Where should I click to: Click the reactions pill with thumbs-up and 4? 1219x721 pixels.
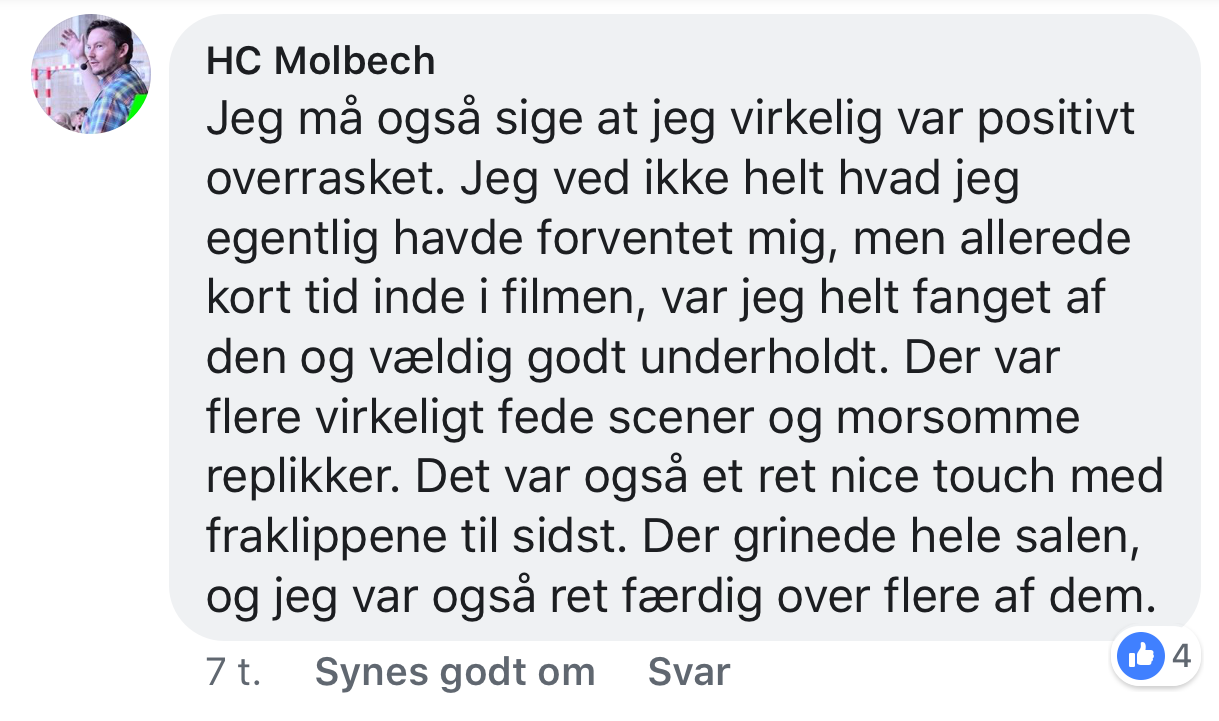click(1155, 656)
